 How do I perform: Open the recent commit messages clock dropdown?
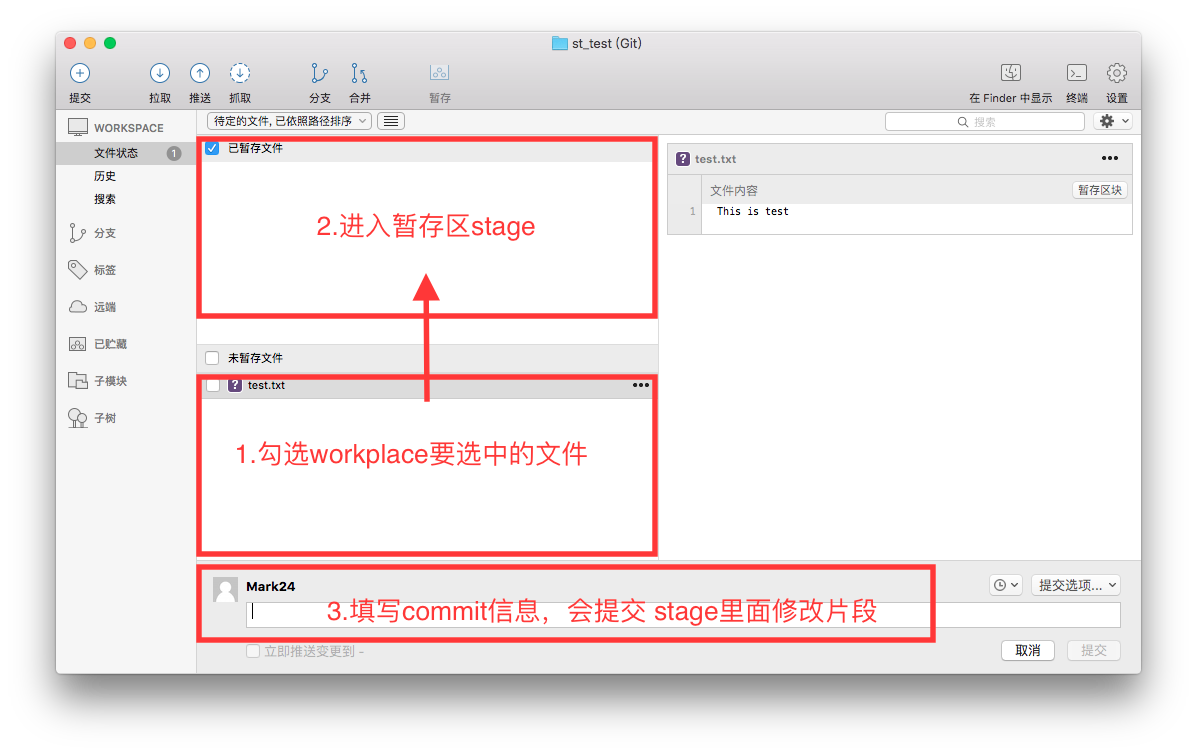click(x=1005, y=585)
